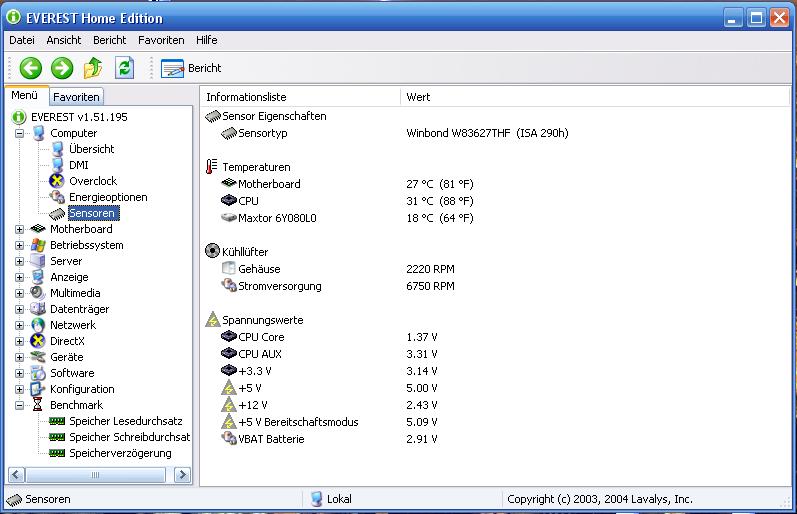Expand the Multimedia tree node
The image size is (797, 514).
[19, 293]
